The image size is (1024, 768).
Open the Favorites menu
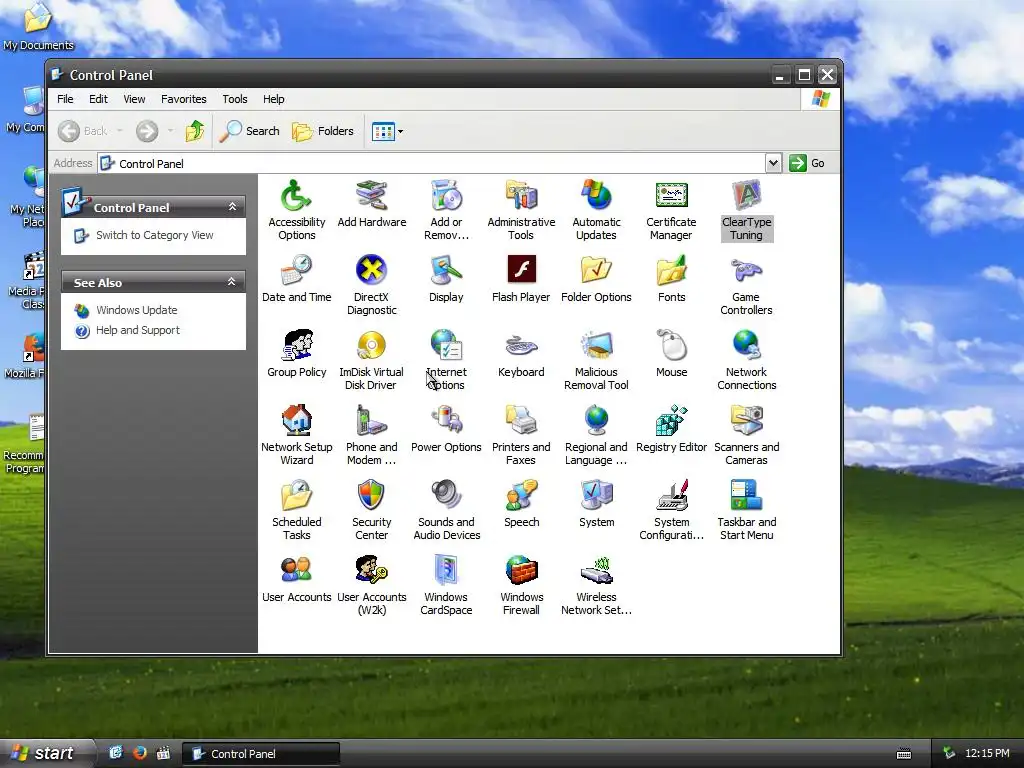click(x=184, y=99)
